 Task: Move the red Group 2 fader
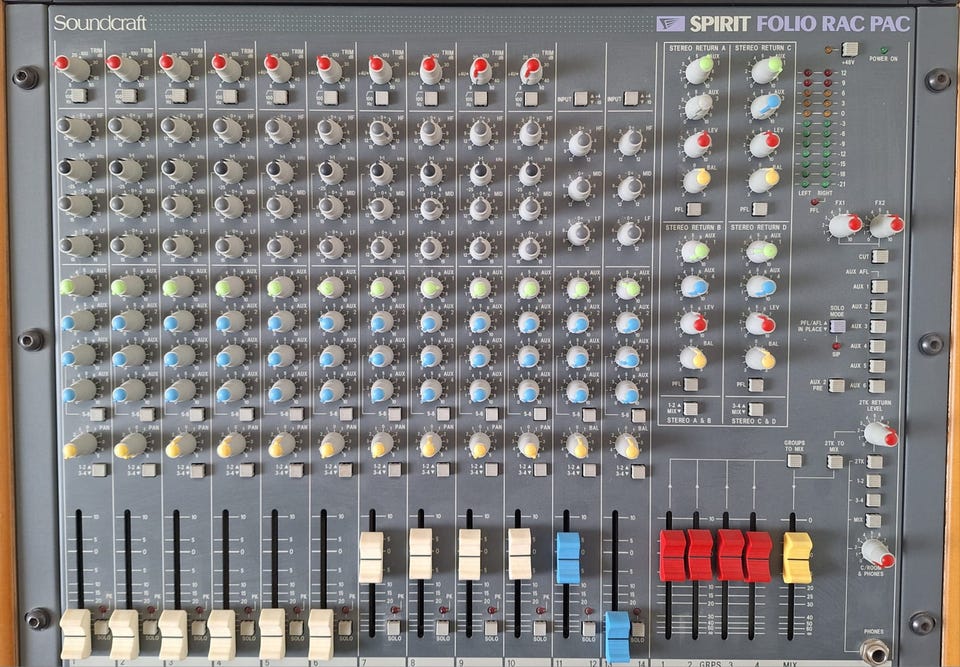700,555
